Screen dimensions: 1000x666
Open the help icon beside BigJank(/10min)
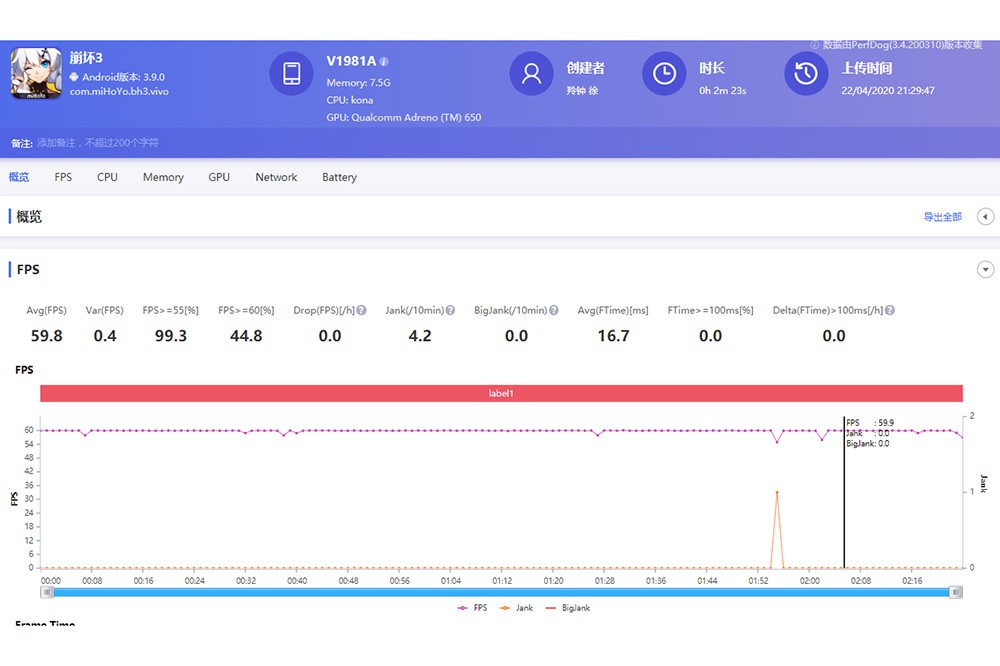click(x=554, y=311)
